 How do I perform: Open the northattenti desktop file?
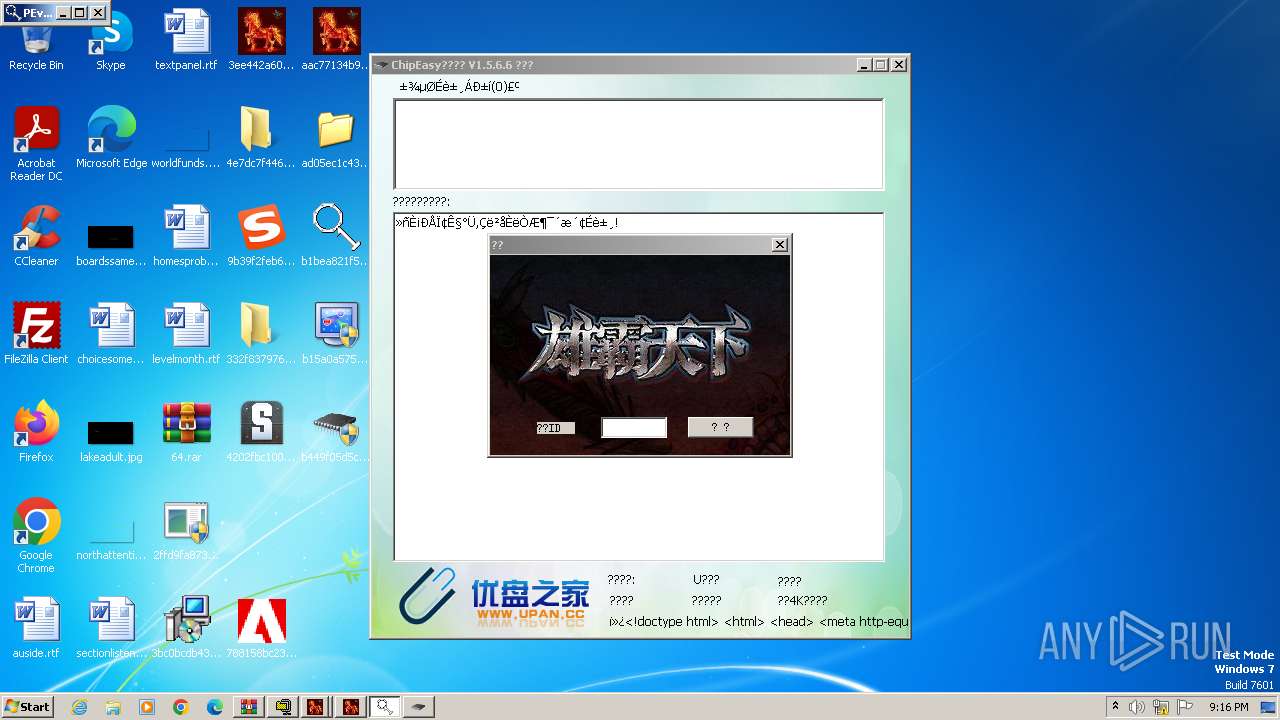click(111, 538)
